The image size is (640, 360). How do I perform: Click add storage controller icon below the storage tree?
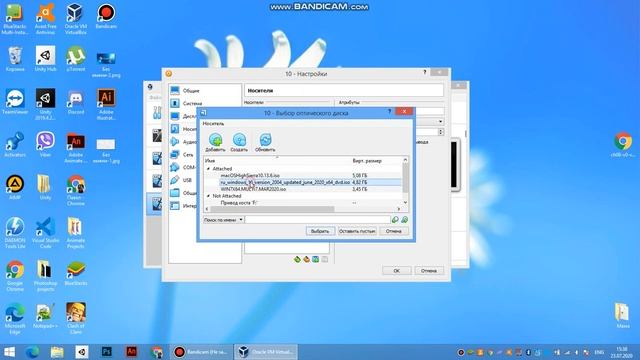297,259
